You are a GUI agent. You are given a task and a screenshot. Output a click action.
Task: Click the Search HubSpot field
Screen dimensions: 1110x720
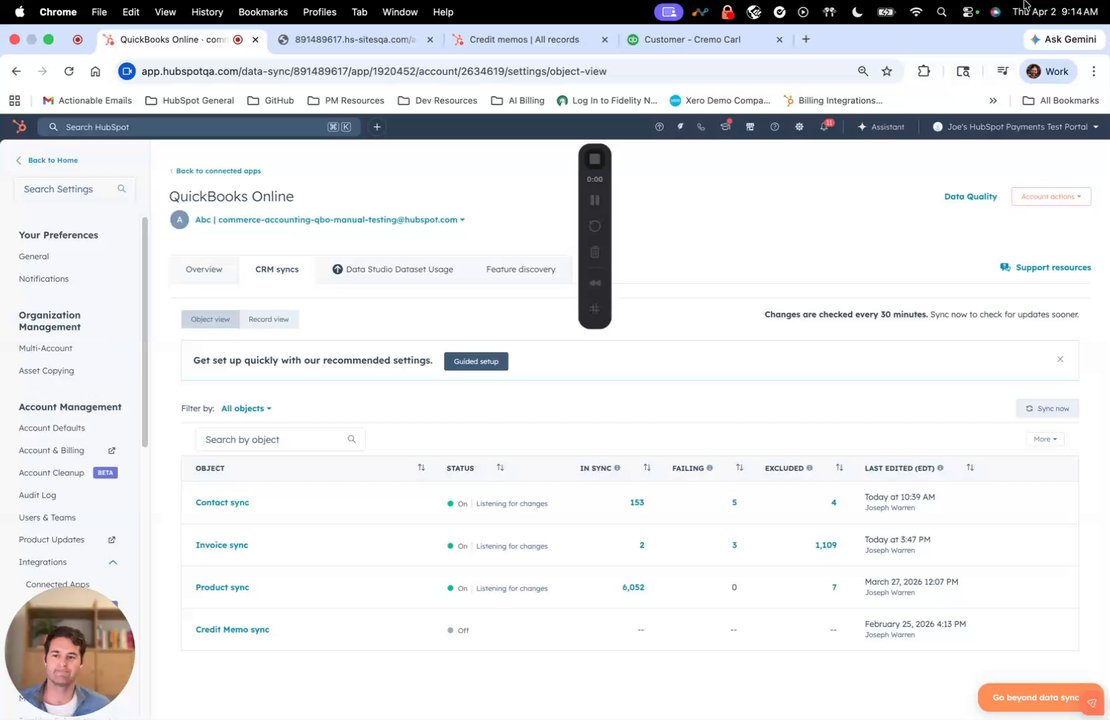(x=198, y=127)
